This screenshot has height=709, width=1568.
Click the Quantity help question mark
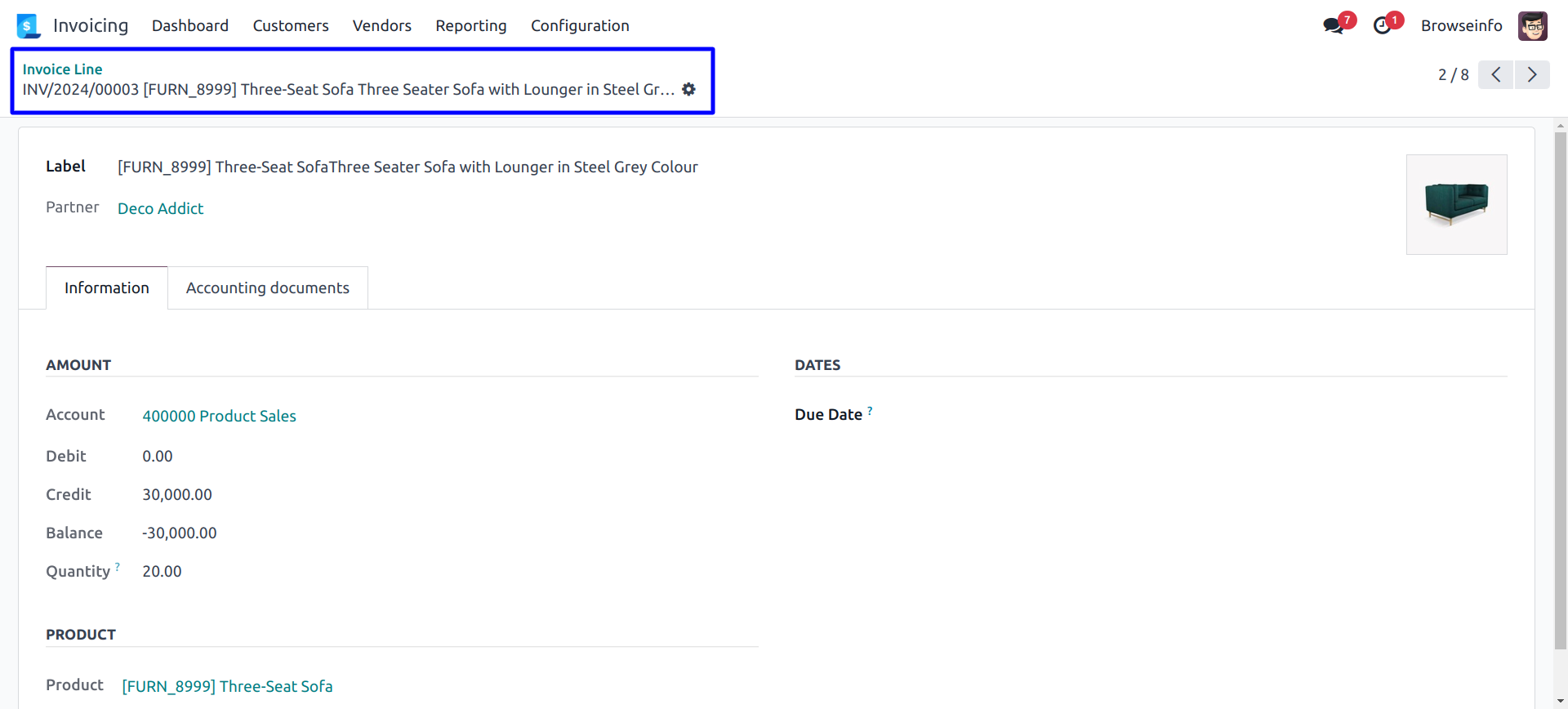pos(118,567)
